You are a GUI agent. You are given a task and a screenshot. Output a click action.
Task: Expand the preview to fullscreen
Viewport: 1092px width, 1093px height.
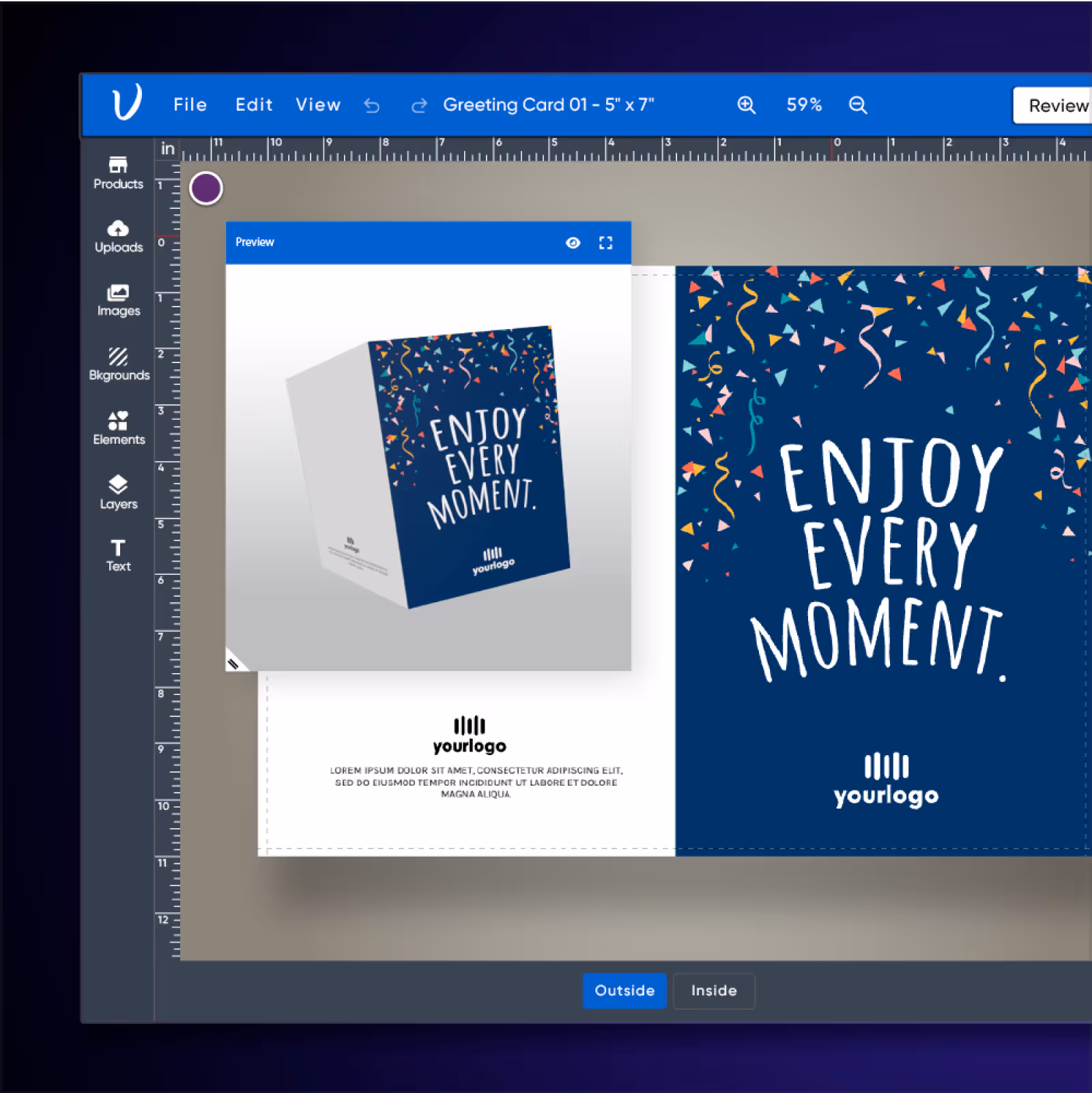(x=605, y=242)
